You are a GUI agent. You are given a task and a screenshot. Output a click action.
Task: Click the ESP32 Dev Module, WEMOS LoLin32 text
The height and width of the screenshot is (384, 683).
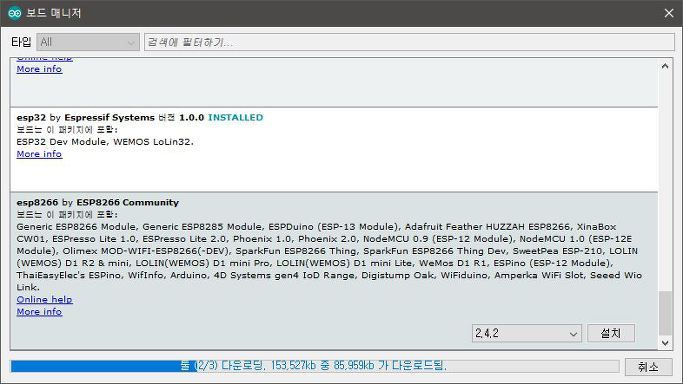105,142
